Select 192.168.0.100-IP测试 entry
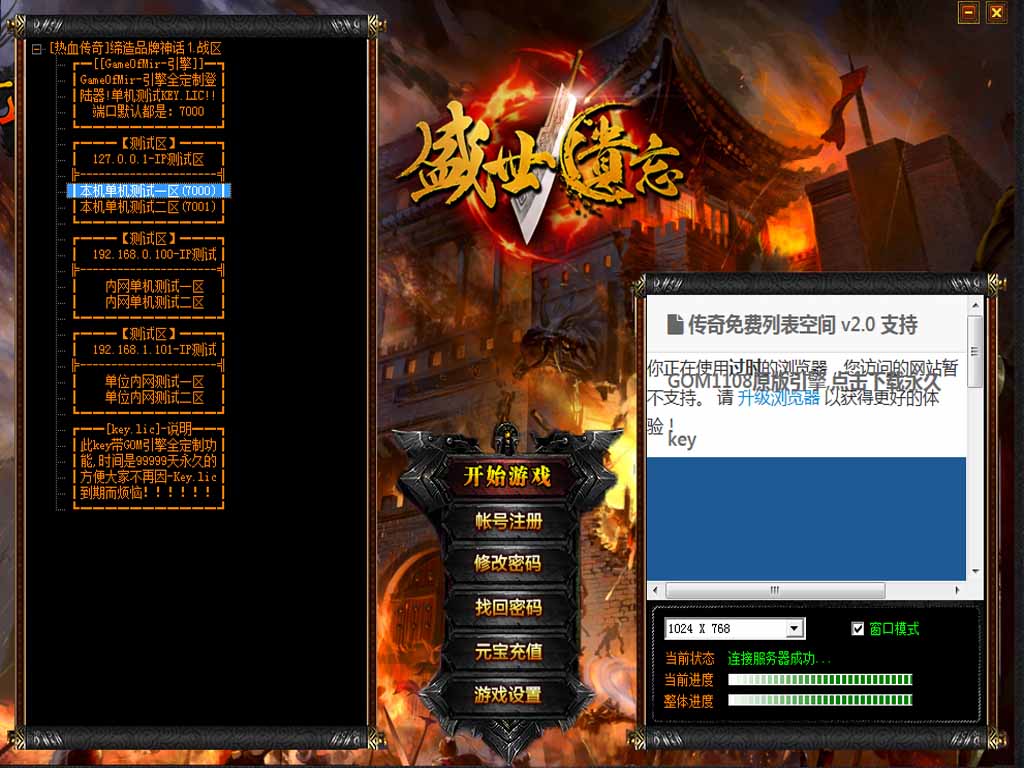Image resolution: width=1024 pixels, height=768 pixels. [x=155, y=255]
